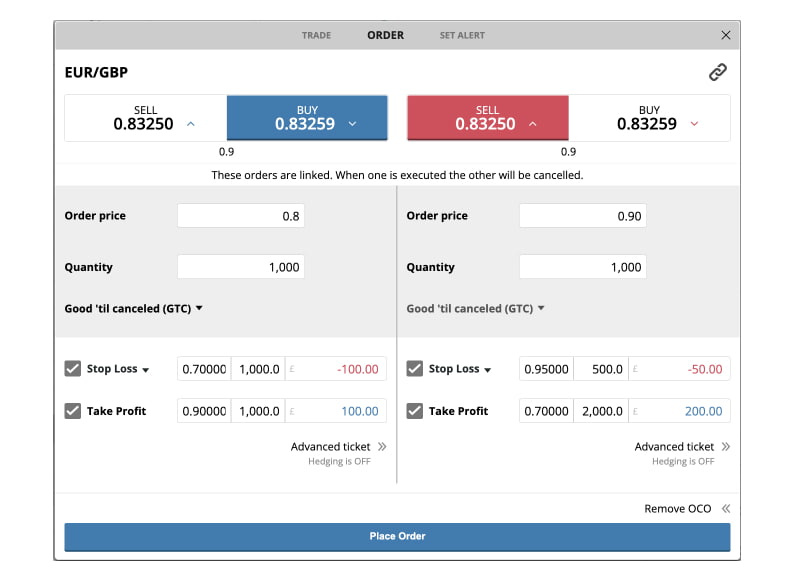Expand the left Stop Loss type dropdown
Image resolution: width=792 pixels, height=582 pixels.
click(x=146, y=370)
